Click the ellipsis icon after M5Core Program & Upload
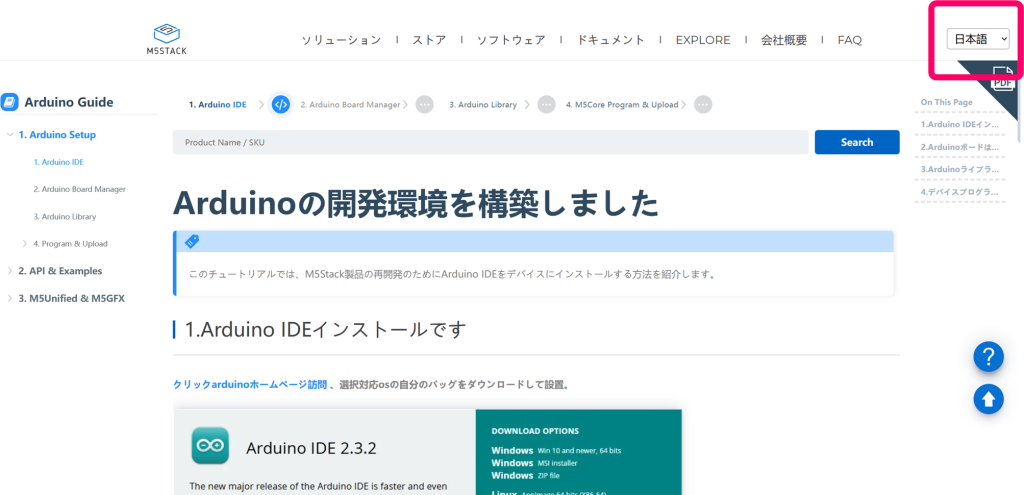The height and width of the screenshot is (495, 1024). click(703, 104)
